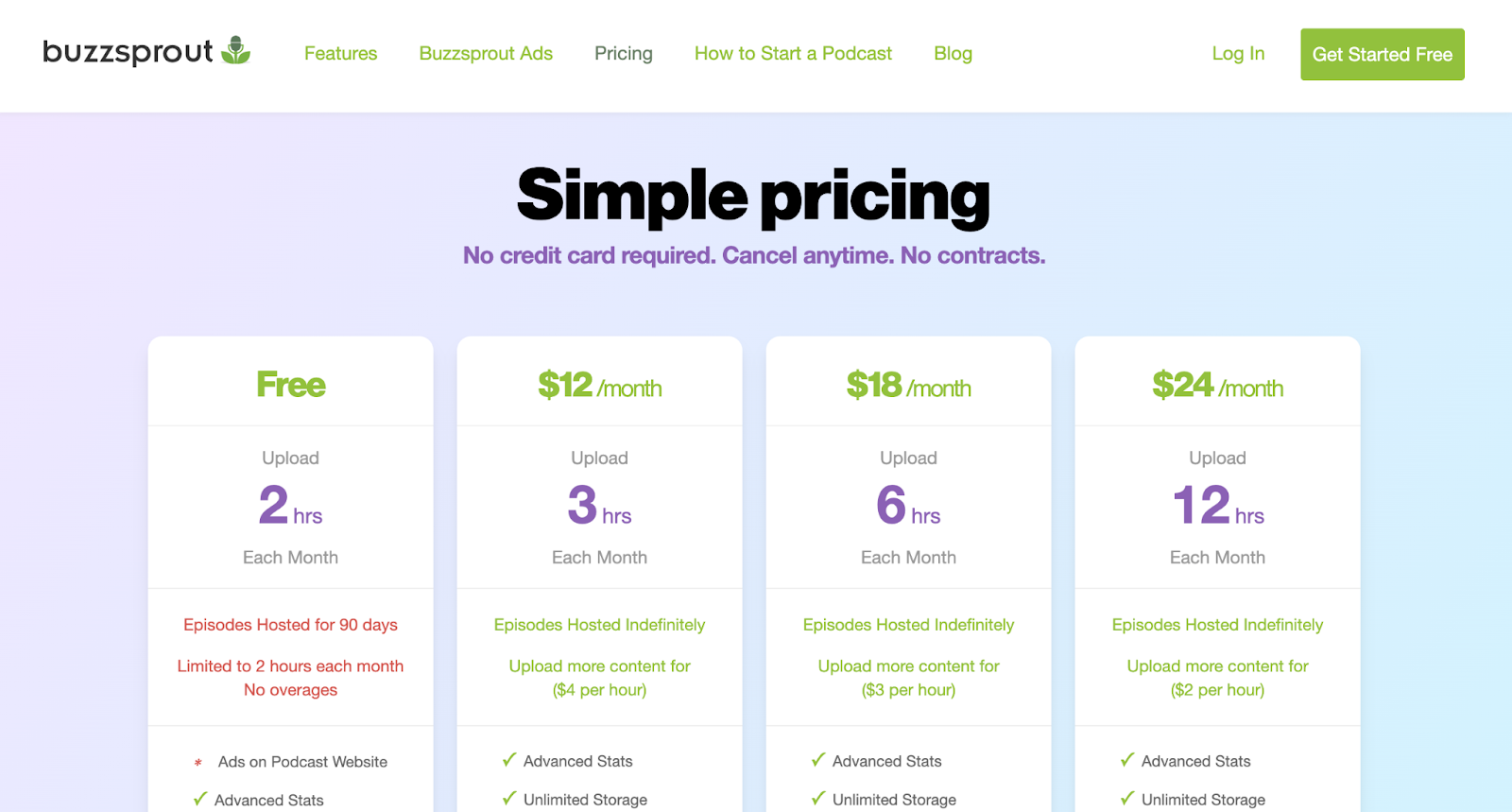Click the $24 plan Unlimited Storage checkmark

click(1127, 799)
